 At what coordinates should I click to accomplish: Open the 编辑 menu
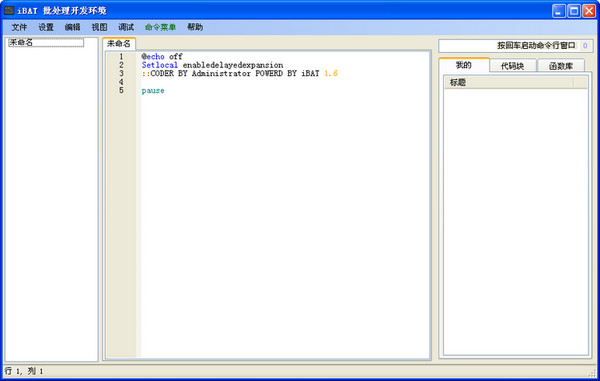tap(73, 27)
